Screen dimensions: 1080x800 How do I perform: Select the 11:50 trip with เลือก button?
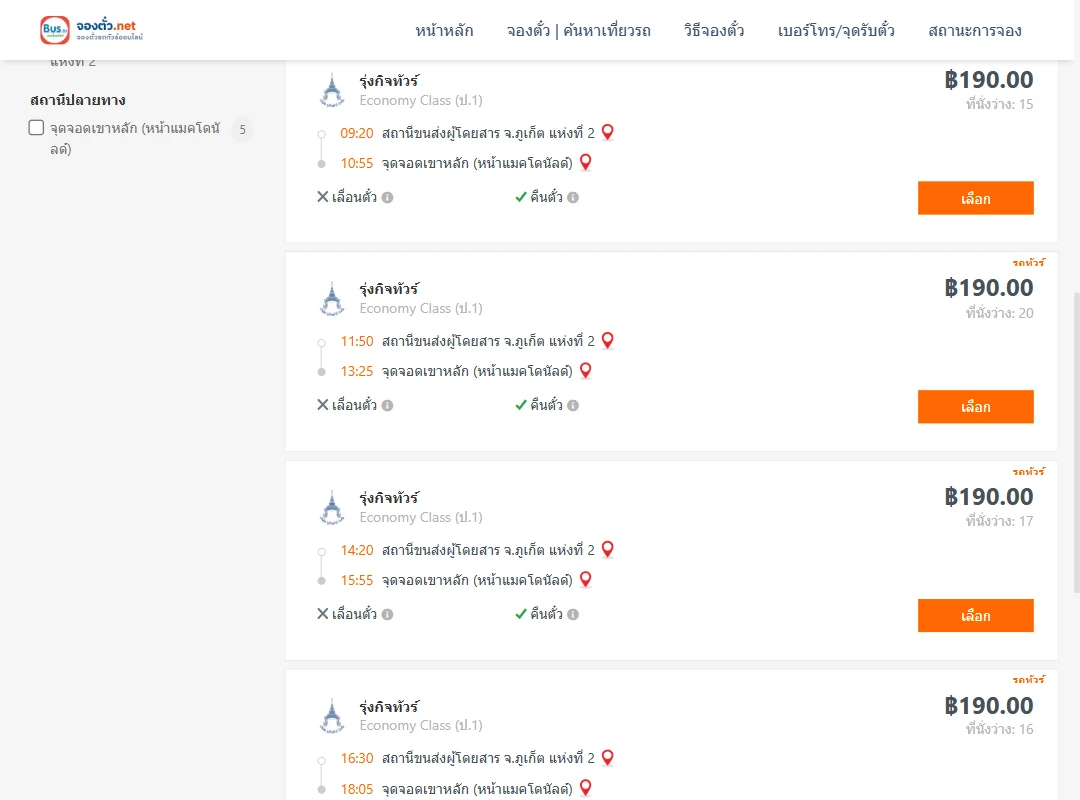975,407
